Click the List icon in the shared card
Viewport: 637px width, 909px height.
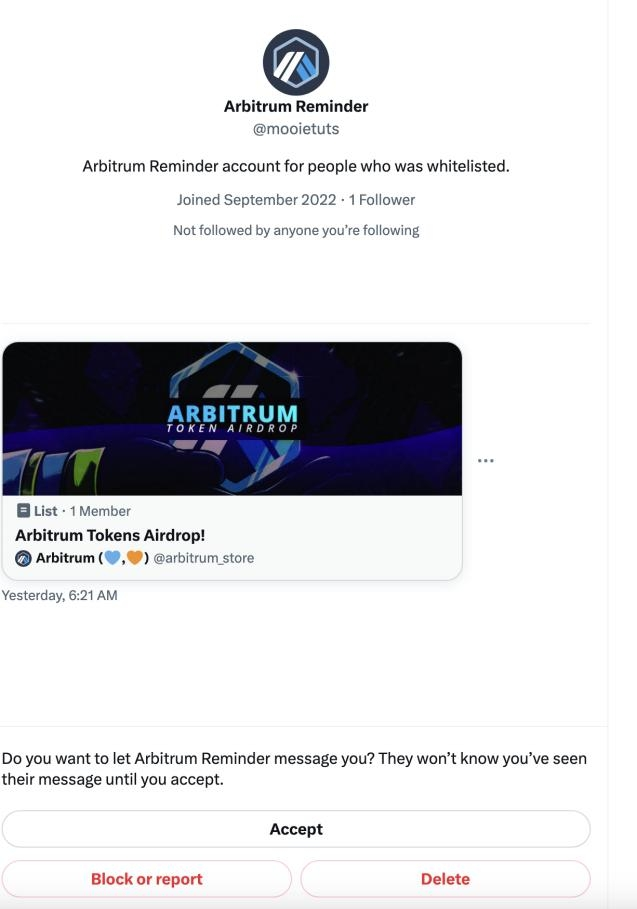[x=22, y=511]
